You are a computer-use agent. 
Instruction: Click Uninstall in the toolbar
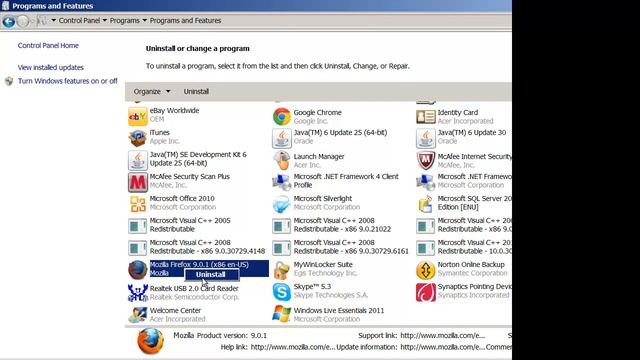coord(196,91)
